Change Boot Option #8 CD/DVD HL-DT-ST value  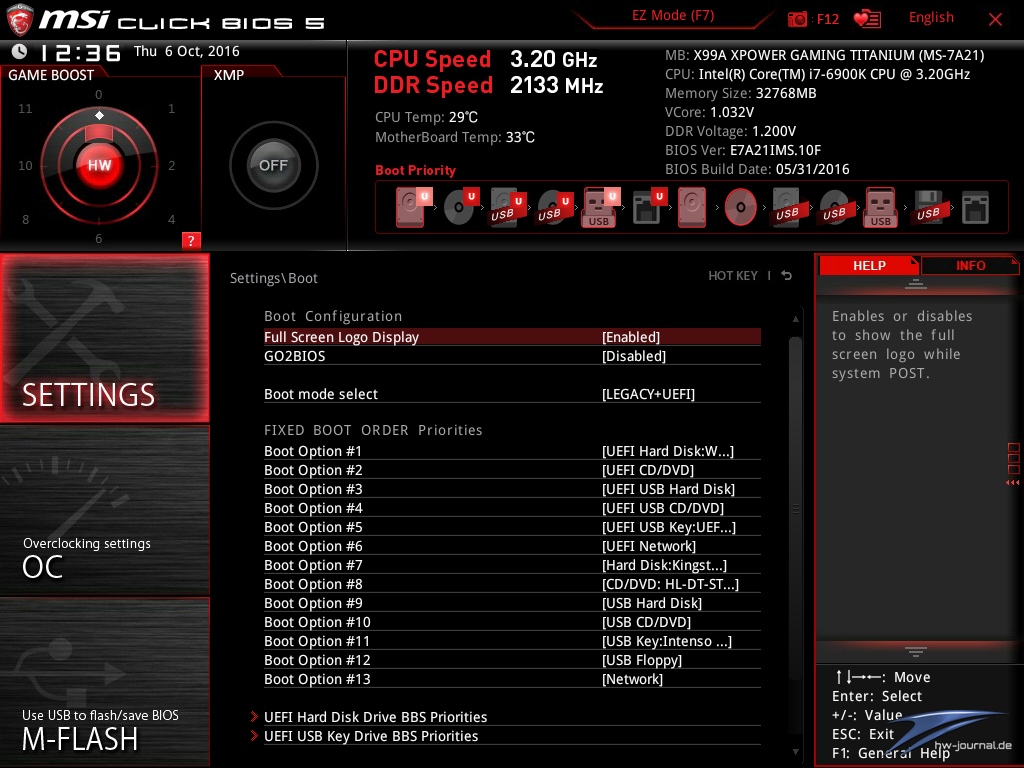tap(670, 583)
